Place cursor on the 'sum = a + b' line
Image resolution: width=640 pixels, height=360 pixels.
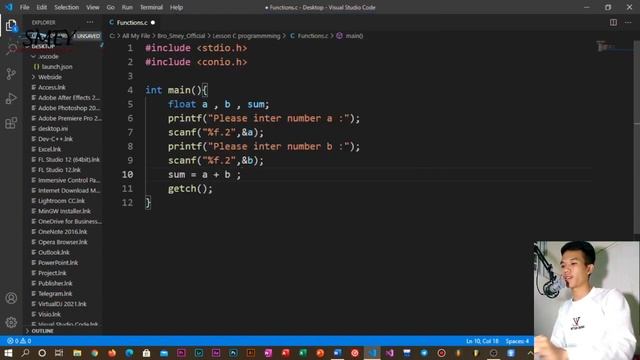[204, 175]
